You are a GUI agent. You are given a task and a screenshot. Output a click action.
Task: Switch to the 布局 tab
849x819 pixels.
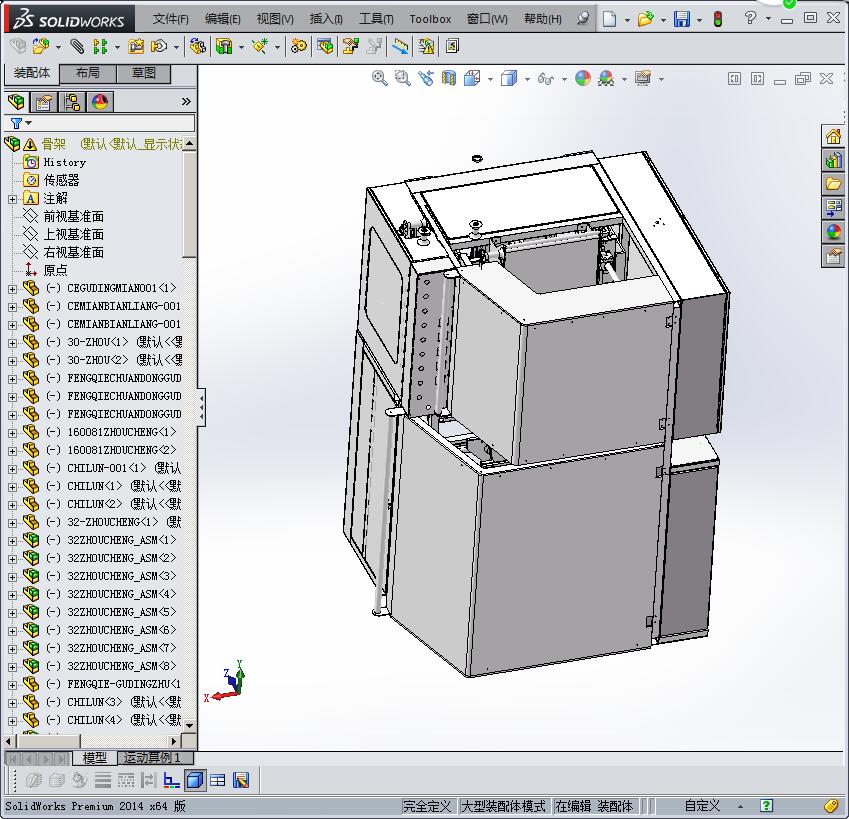pos(87,73)
